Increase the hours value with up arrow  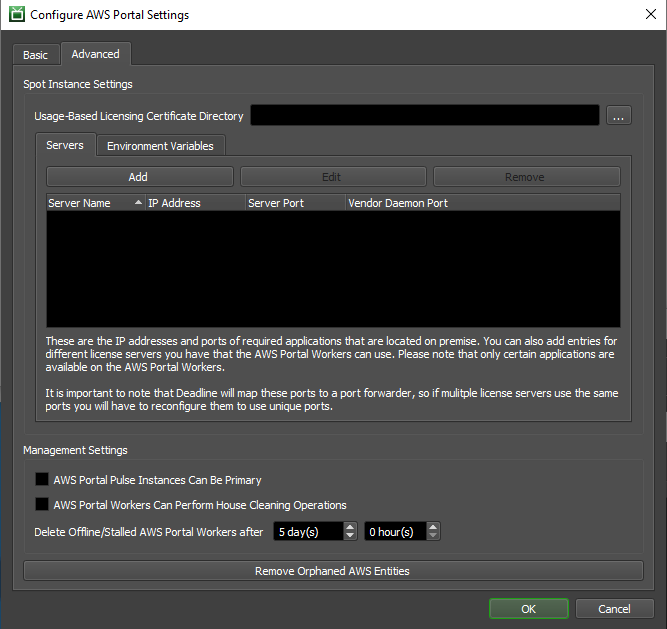[433, 527]
